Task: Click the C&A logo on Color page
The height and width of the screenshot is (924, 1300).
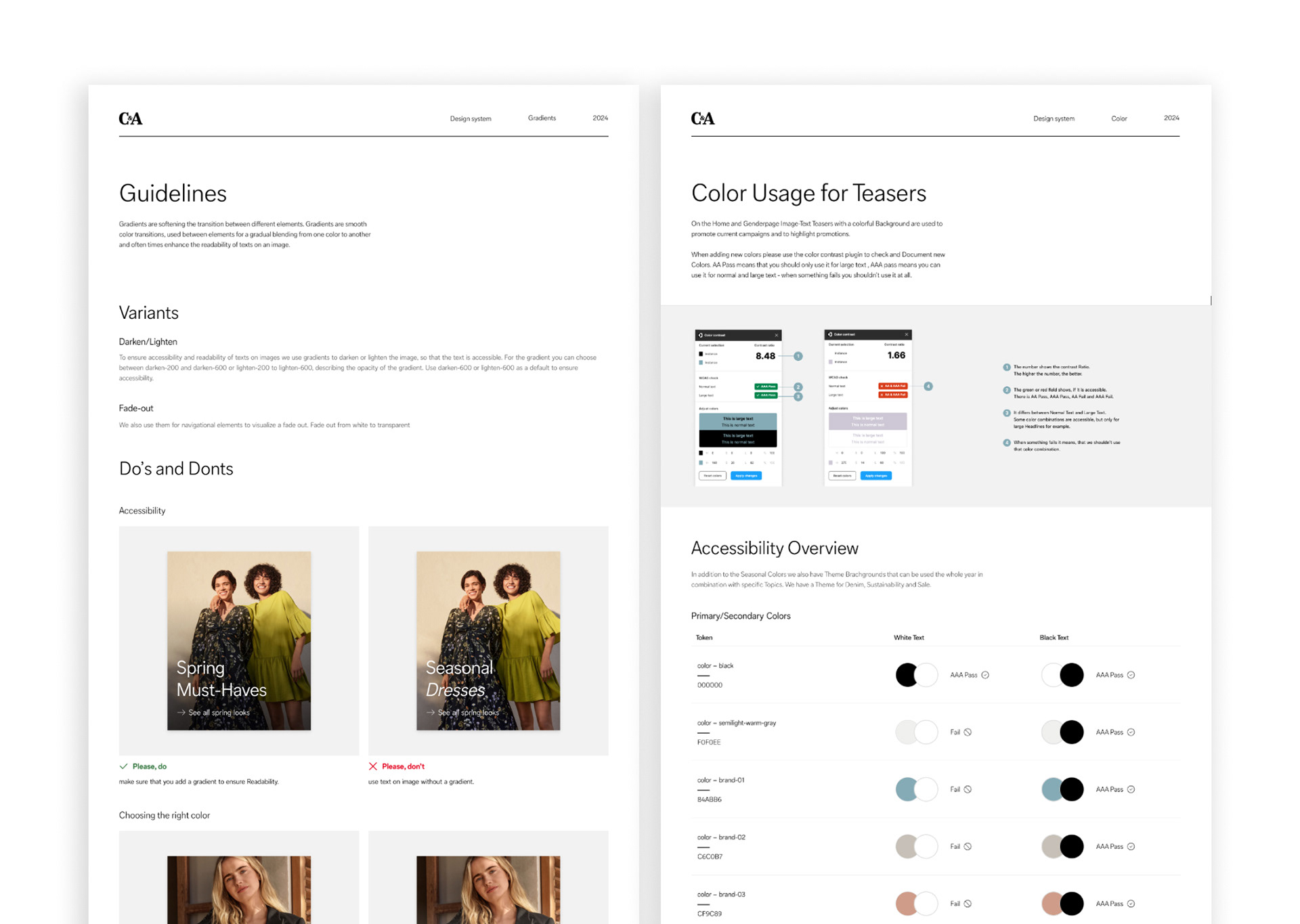Action: 702,118
